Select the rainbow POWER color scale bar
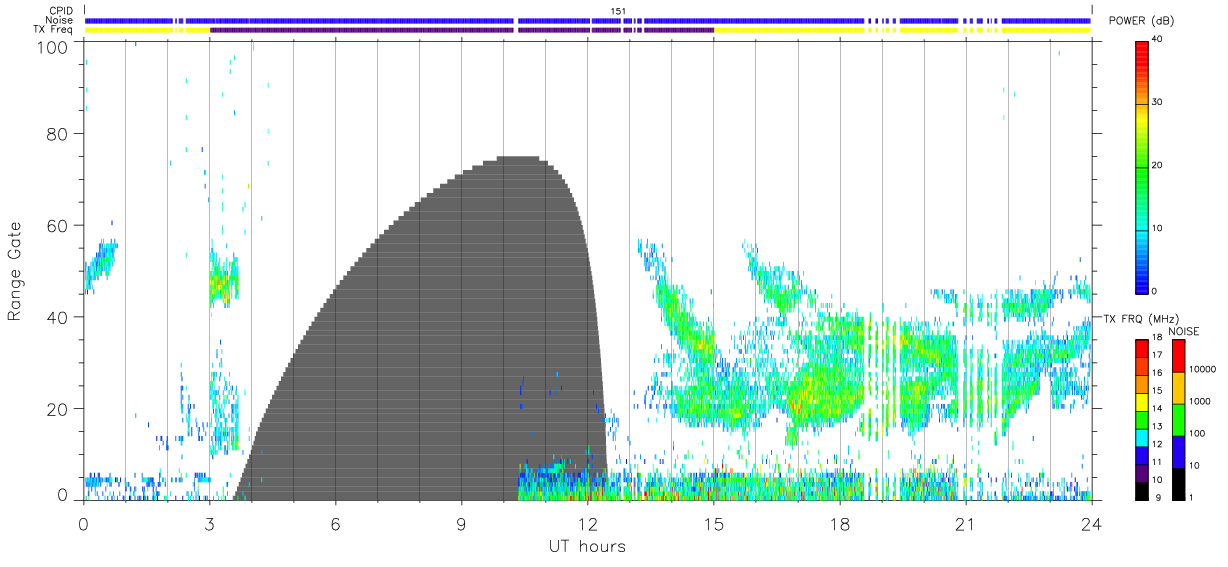Screen dimensions: 1228x567 point(1143,166)
